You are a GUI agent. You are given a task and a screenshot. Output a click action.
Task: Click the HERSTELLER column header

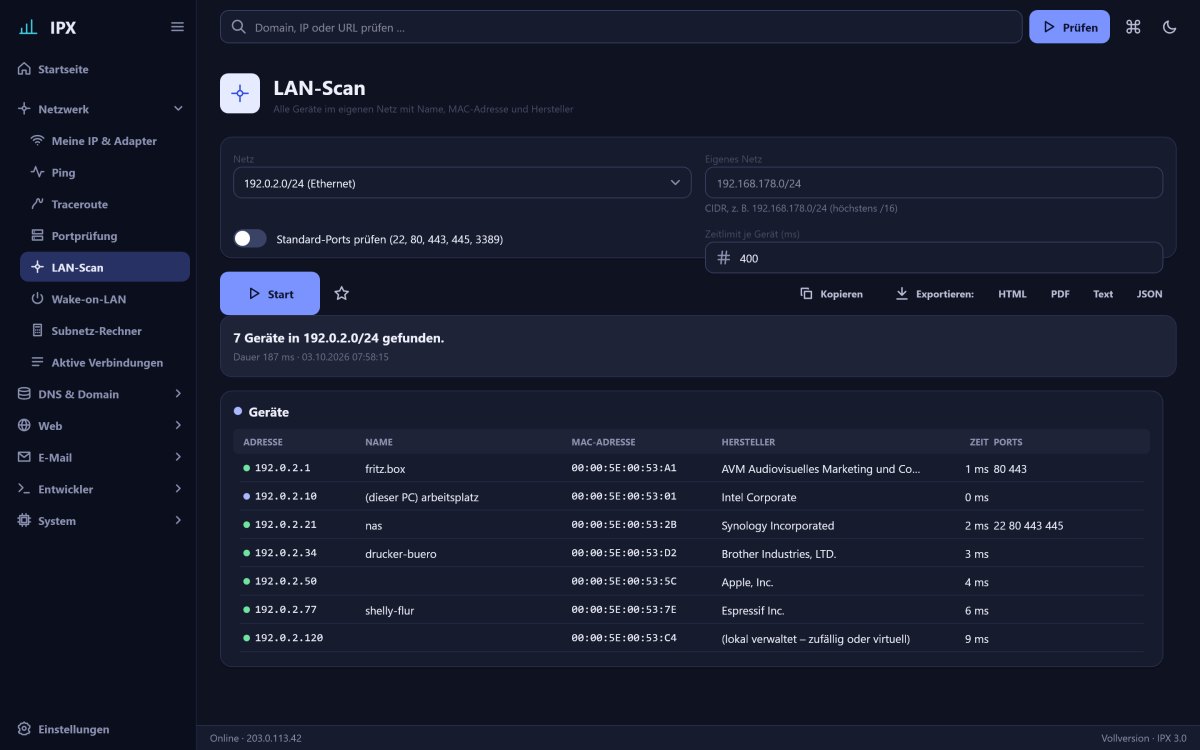pyautogui.click(x=748, y=441)
